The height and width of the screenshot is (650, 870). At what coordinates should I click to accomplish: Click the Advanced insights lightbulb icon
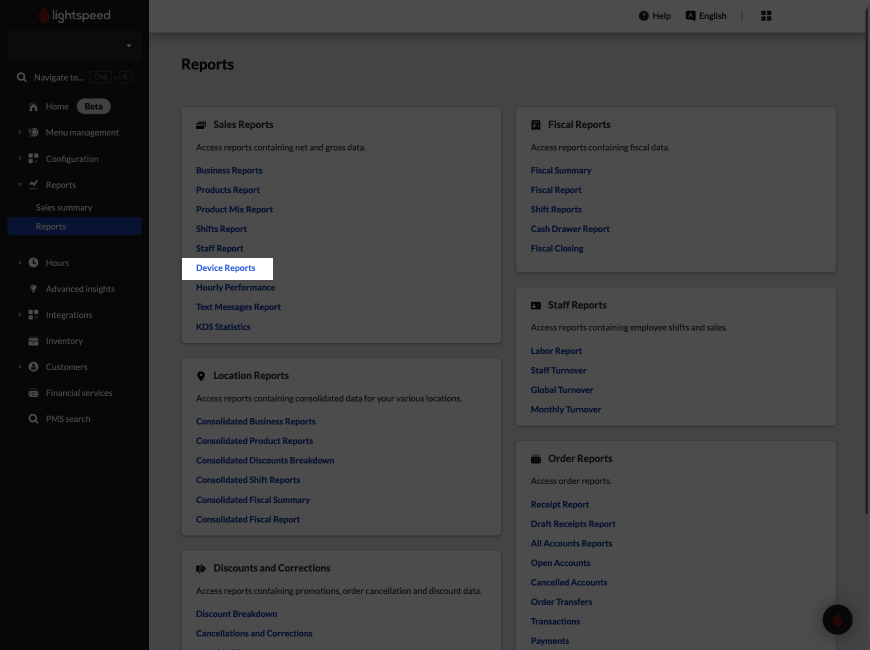click(x=33, y=289)
